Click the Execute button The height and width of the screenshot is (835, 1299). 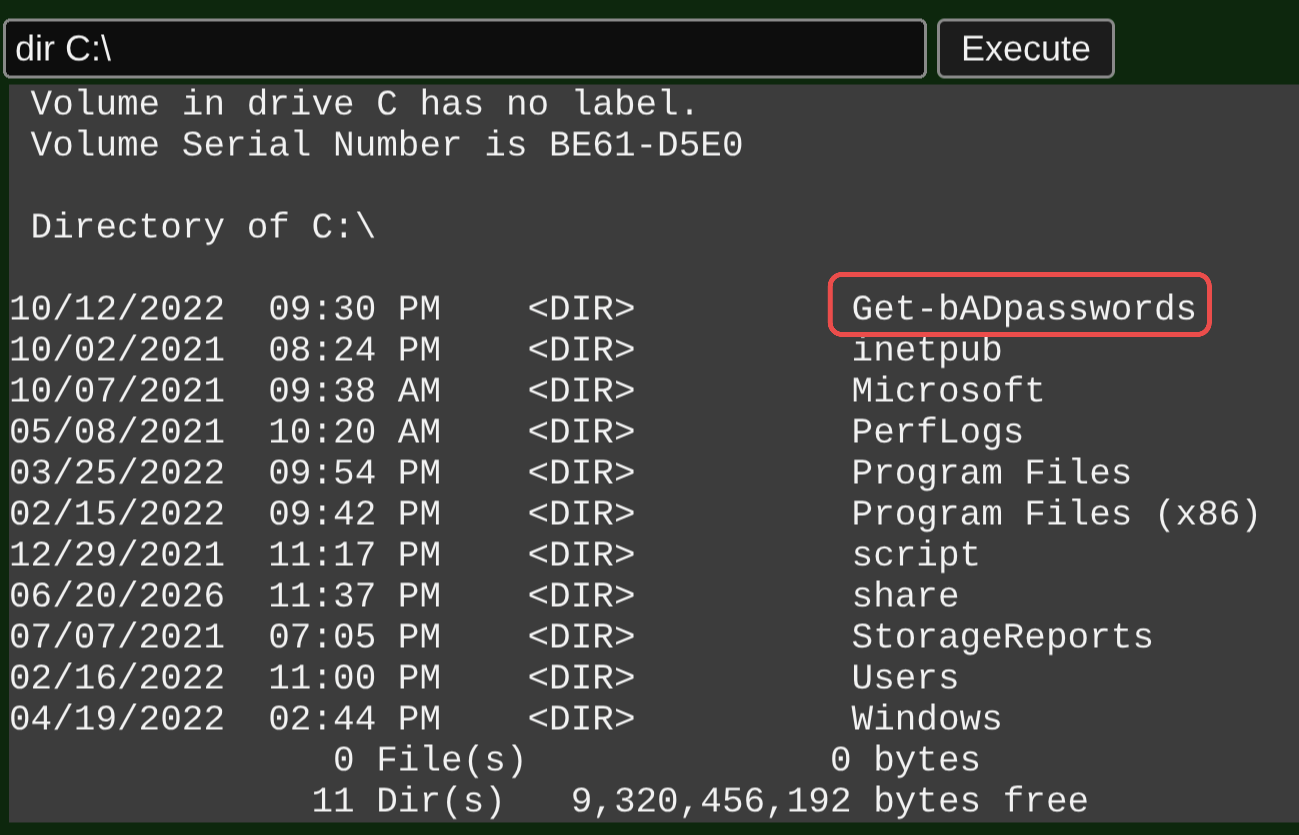click(1025, 48)
